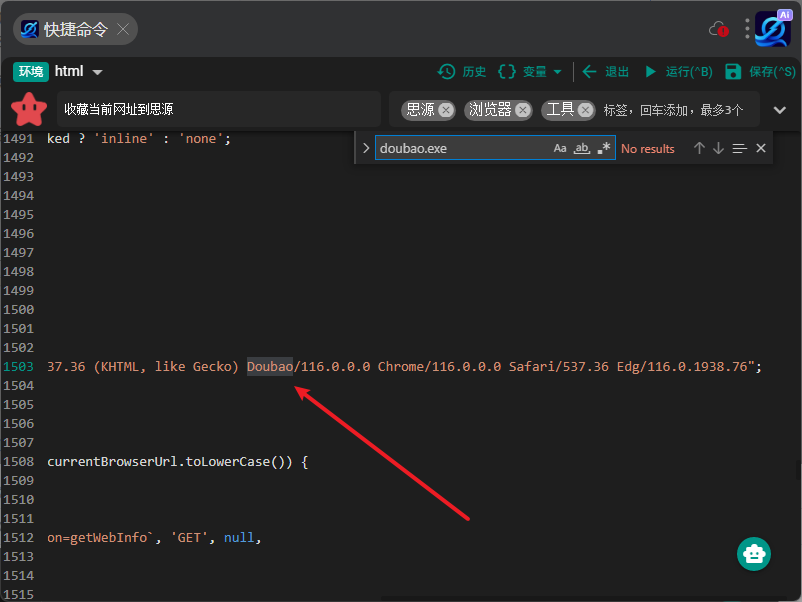The image size is (802, 602).
Task: Click the cloud sync warning icon
Action: click(x=718, y=29)
